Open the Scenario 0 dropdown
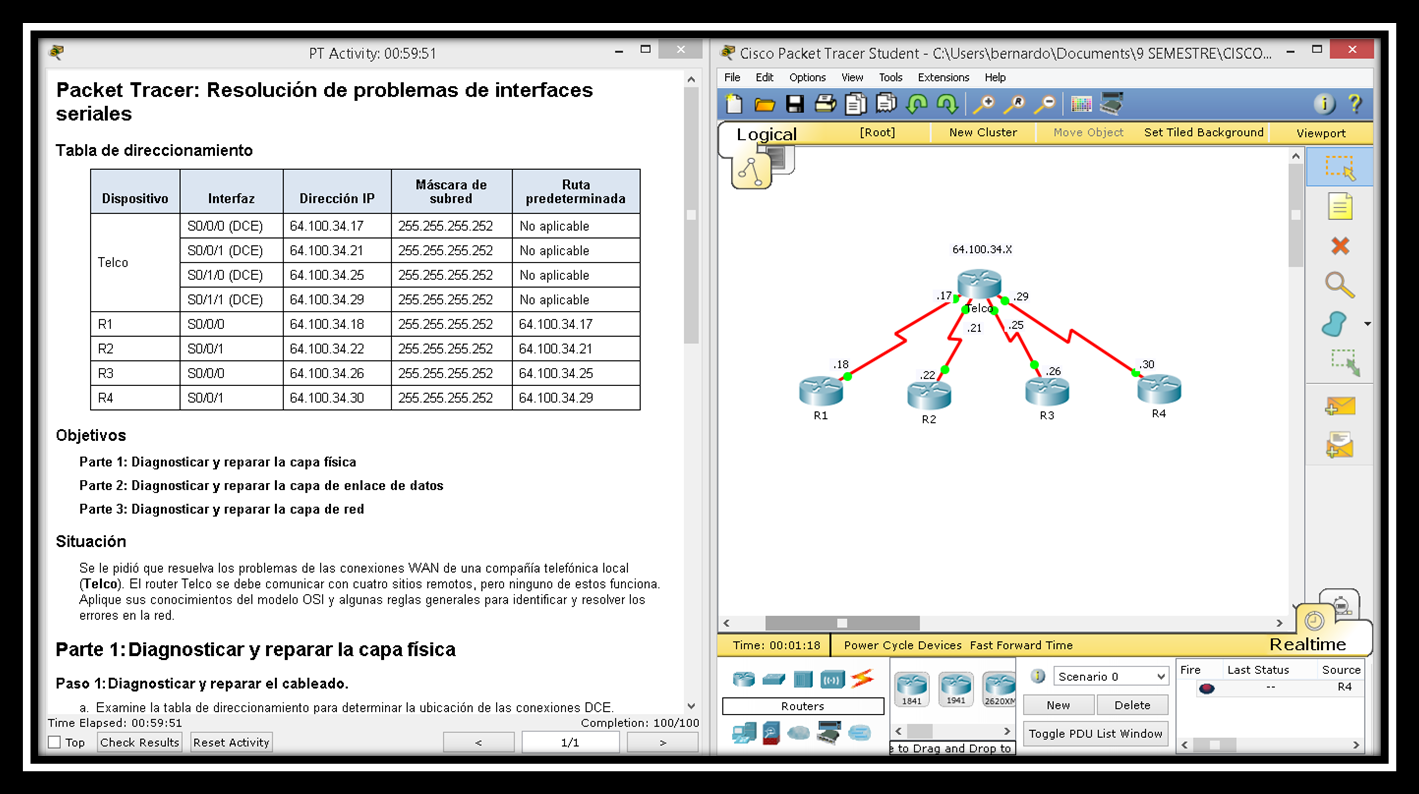The image size is (1419, 794). pyautogui.click(x=1110, y=676)
